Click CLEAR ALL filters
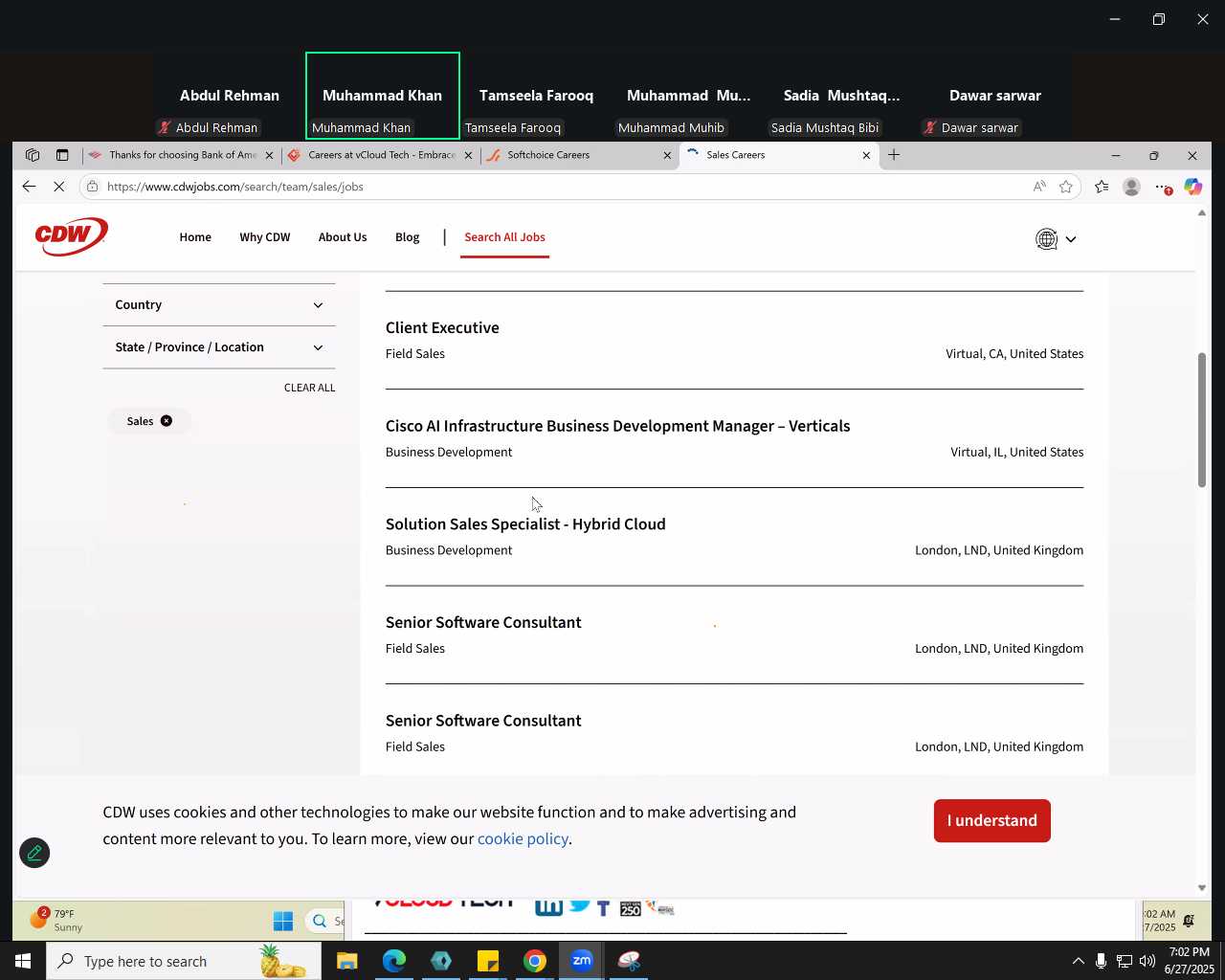This screenshot has height=980, width=1225. coord(309,388)
